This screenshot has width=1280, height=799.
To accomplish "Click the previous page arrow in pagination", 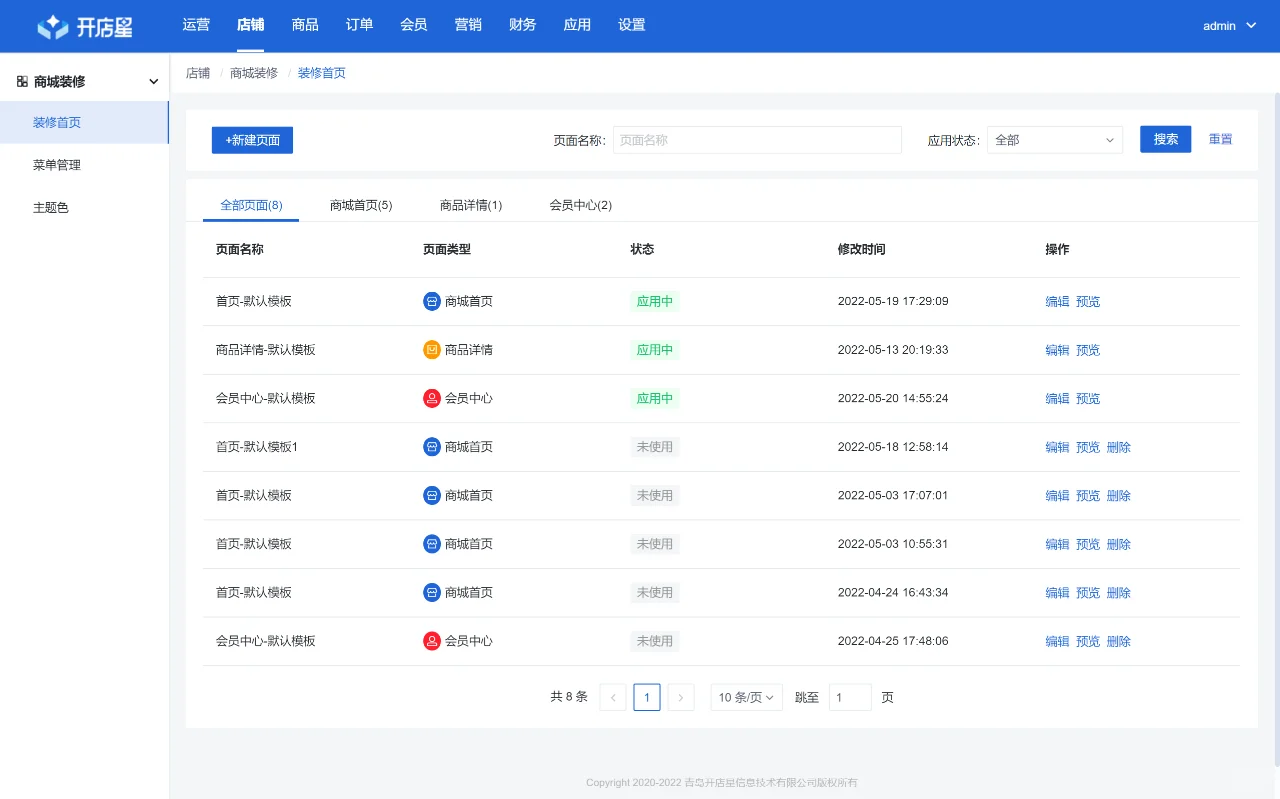I will click(612, 697).
